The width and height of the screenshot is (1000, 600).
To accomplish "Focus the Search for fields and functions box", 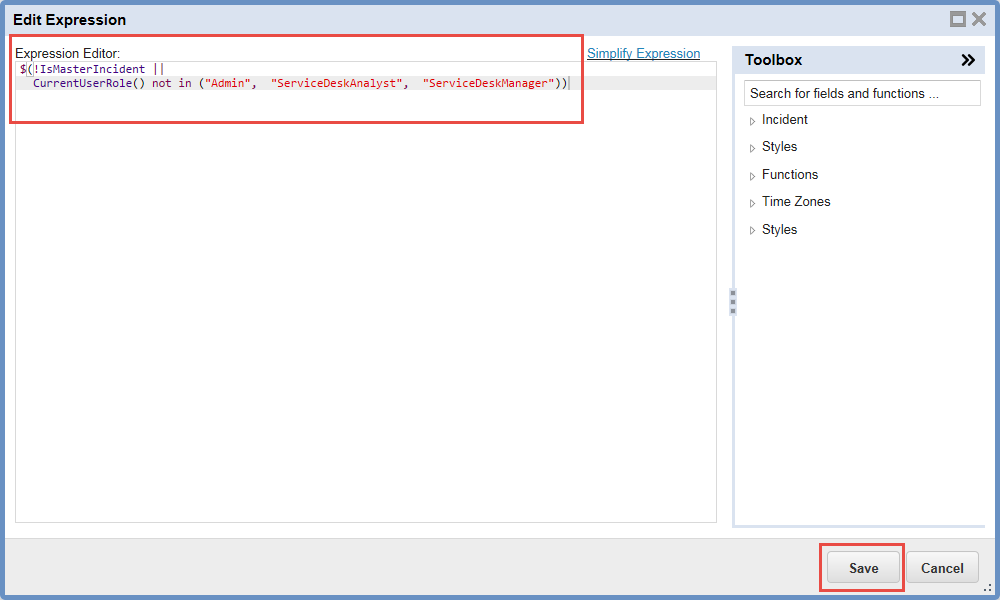I will click(x=862, y=93).
